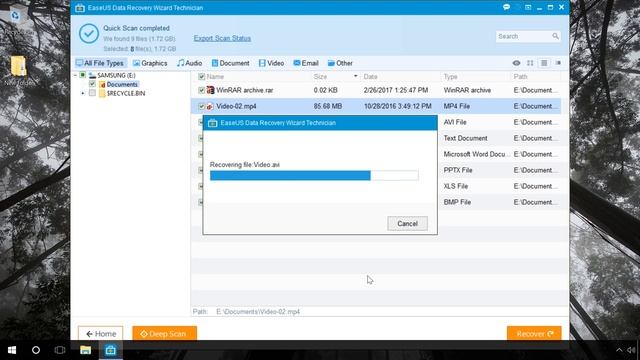Show hidden tray icons chevron
Image resolution: width=640 pixels, height=360 pixels.
click(x=619, y=350)
